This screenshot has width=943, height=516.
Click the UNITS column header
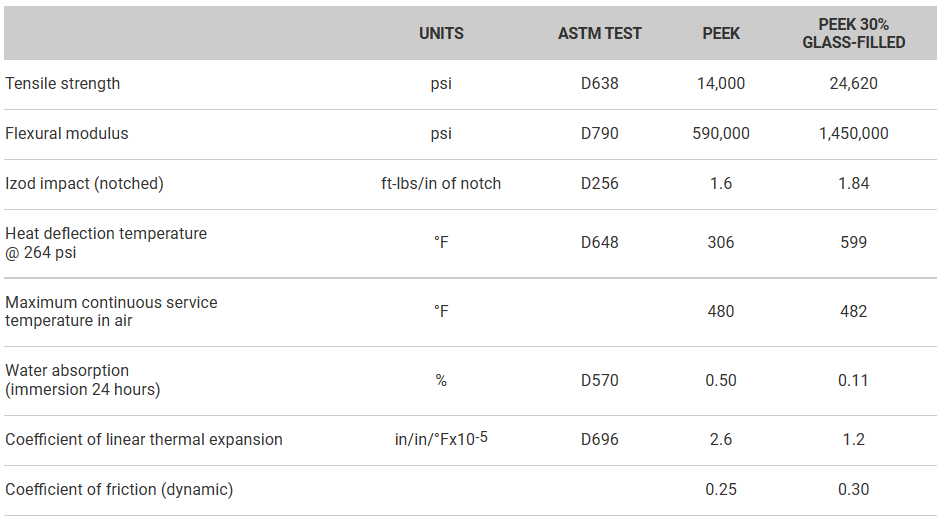[x=441, y=33]
